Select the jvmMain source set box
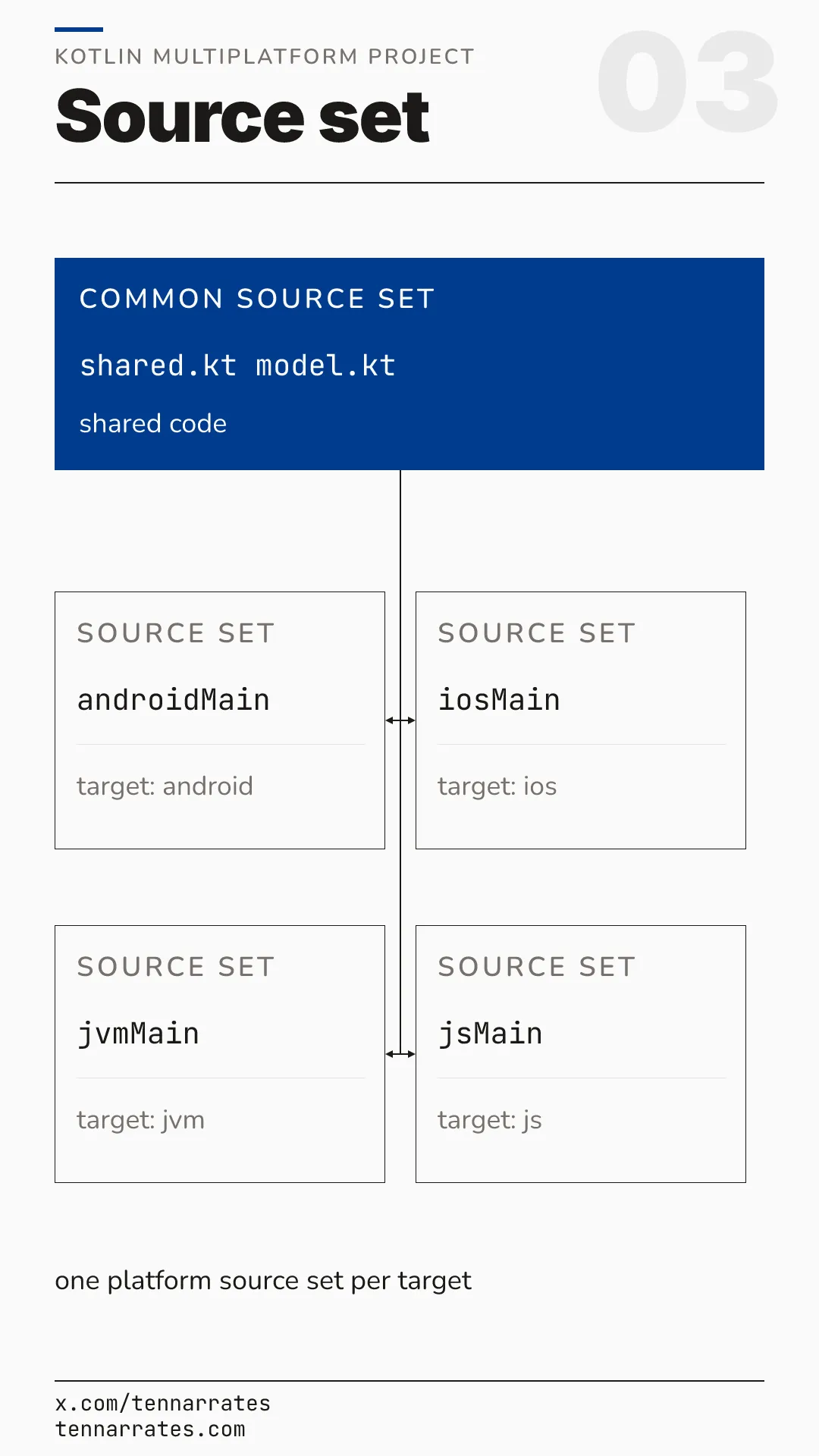 point(220,1054)
